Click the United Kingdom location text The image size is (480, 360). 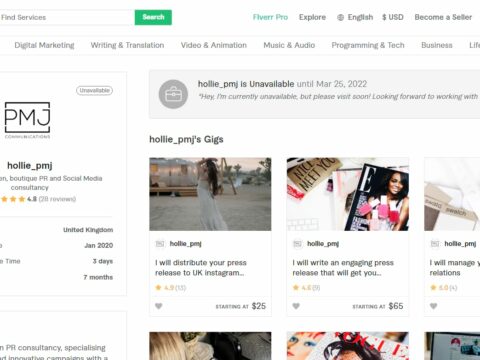(x=88, y=230)
